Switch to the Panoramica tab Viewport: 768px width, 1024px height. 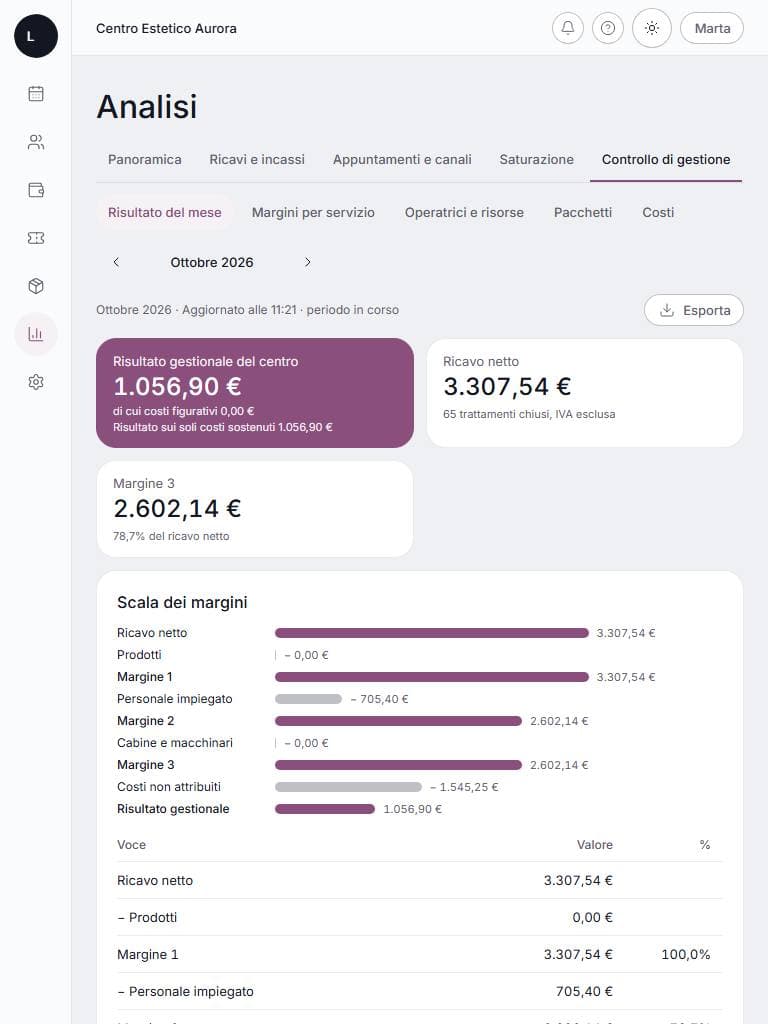pyautogui.click(x=144, y=159)
